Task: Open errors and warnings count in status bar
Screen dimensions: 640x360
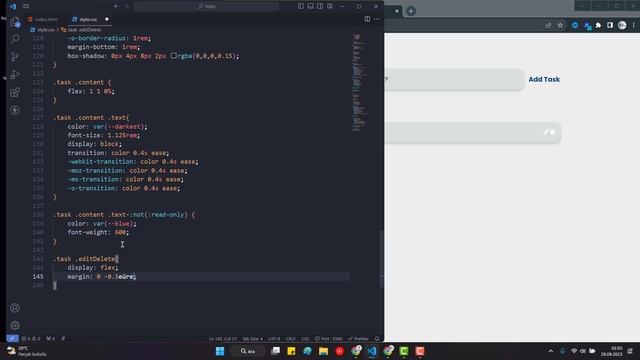Action: tap(31, 338)
